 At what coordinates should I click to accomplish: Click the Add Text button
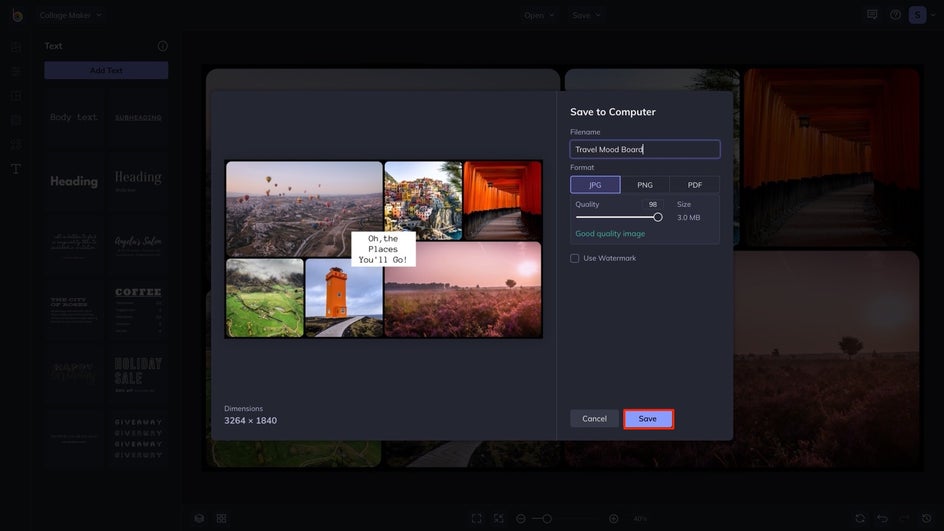click(x=106, y=70)
